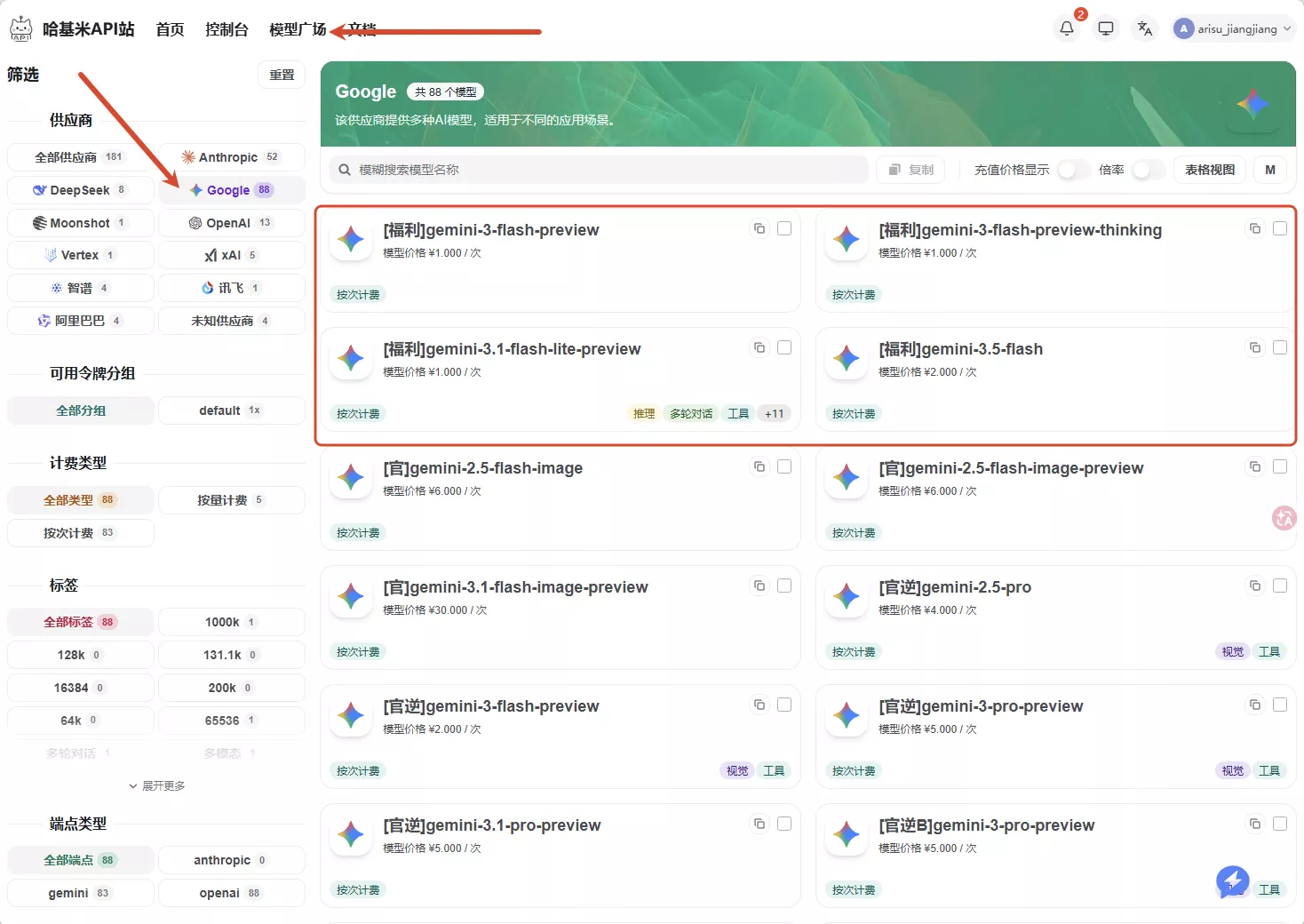Click Gemini icon of [官]gemini-2.5-flash-image

click(x=351, y=477)
